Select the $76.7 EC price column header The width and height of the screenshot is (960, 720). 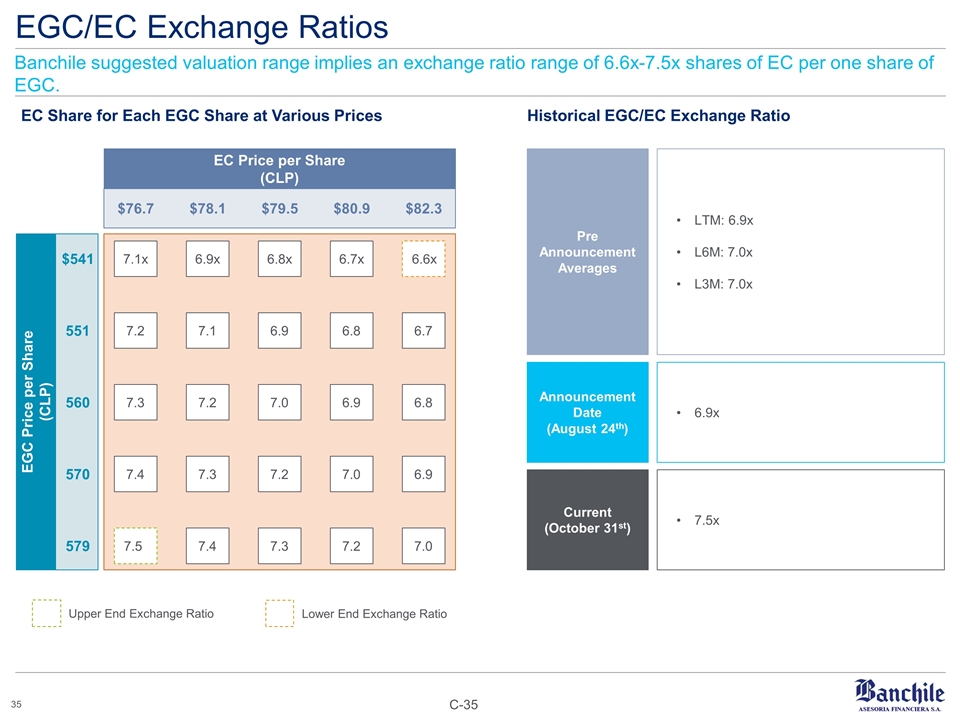(x=136, y=209)
